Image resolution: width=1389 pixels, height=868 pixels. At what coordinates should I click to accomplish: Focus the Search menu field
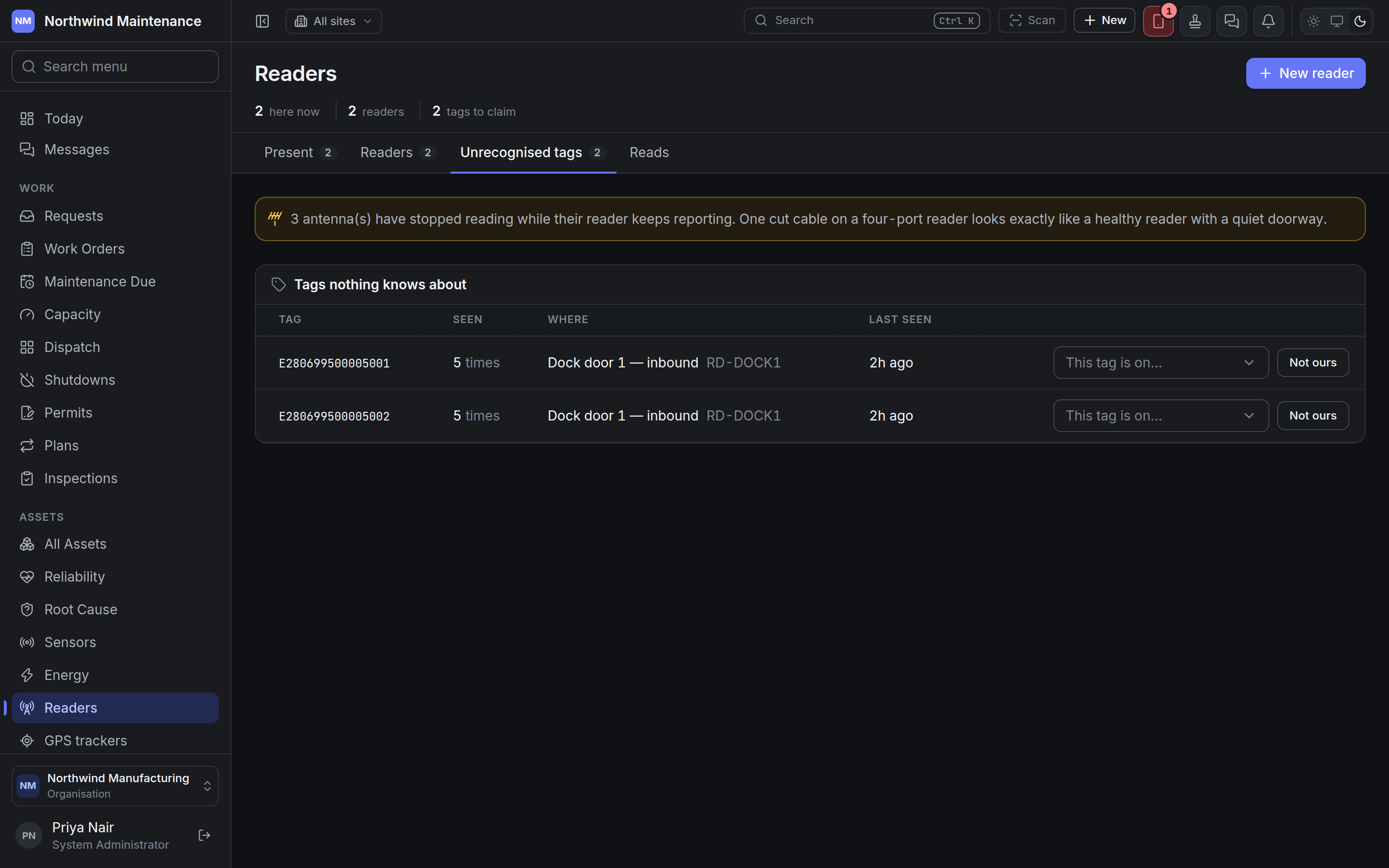click(115, 67)
